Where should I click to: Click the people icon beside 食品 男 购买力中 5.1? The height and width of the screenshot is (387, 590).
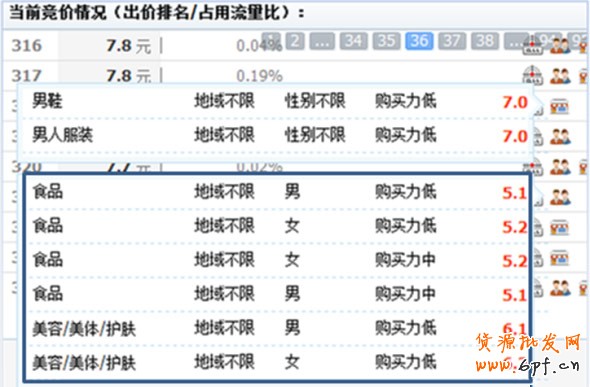click(x=560, y=288)
